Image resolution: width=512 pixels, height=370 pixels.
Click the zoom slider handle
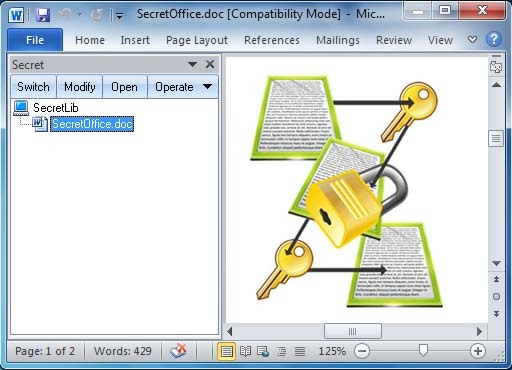(423, 350)
